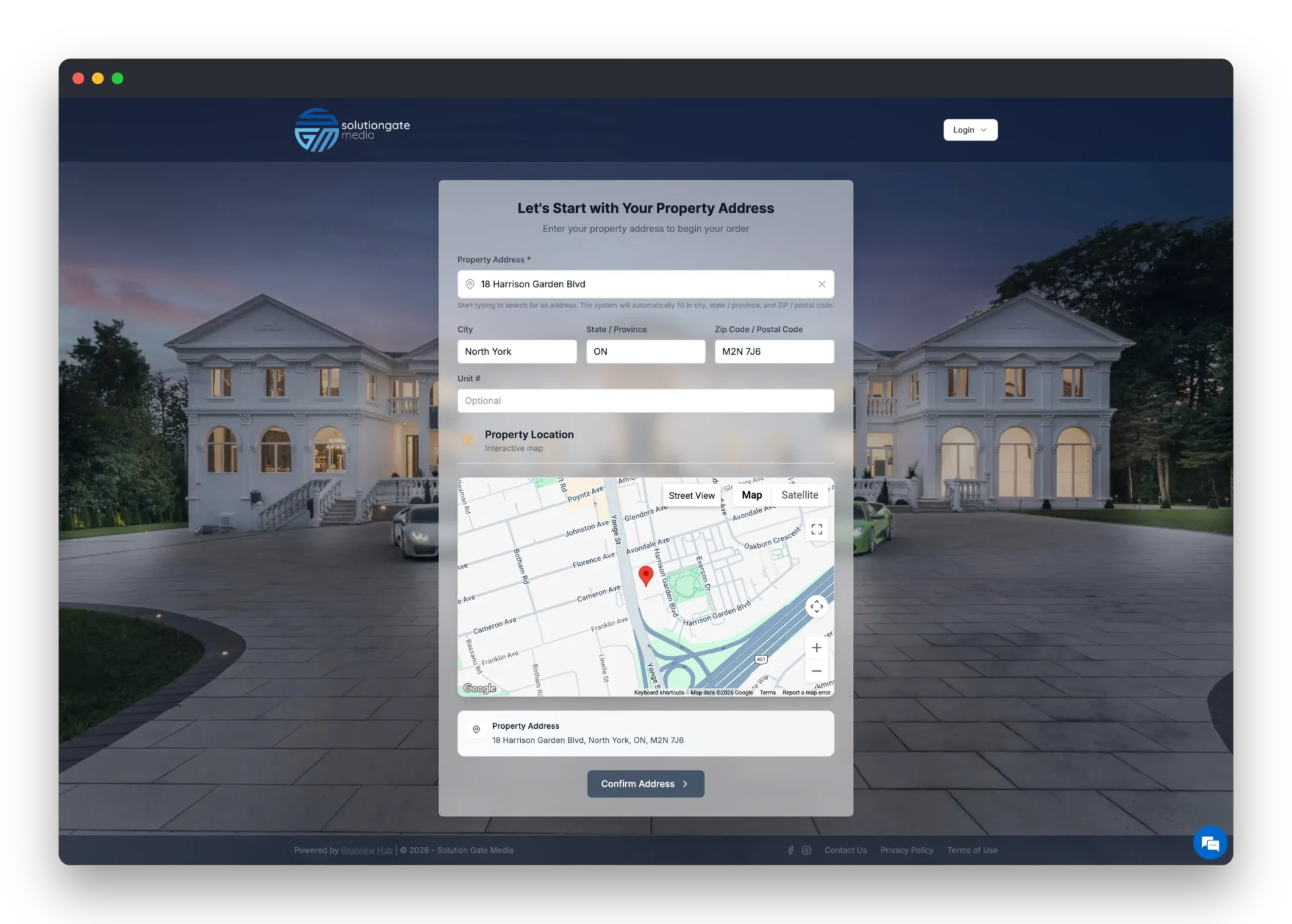Open the map Terms link

(x=768, y=692)
